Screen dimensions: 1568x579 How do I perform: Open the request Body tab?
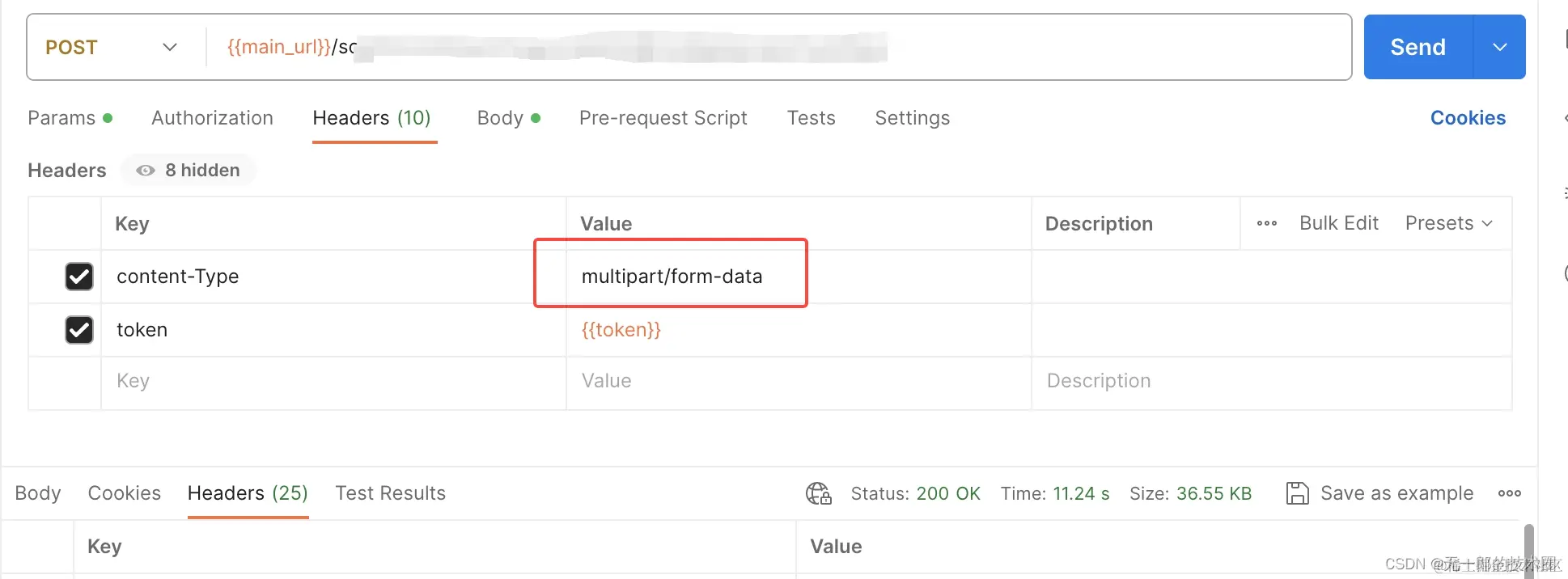[508, 118]
